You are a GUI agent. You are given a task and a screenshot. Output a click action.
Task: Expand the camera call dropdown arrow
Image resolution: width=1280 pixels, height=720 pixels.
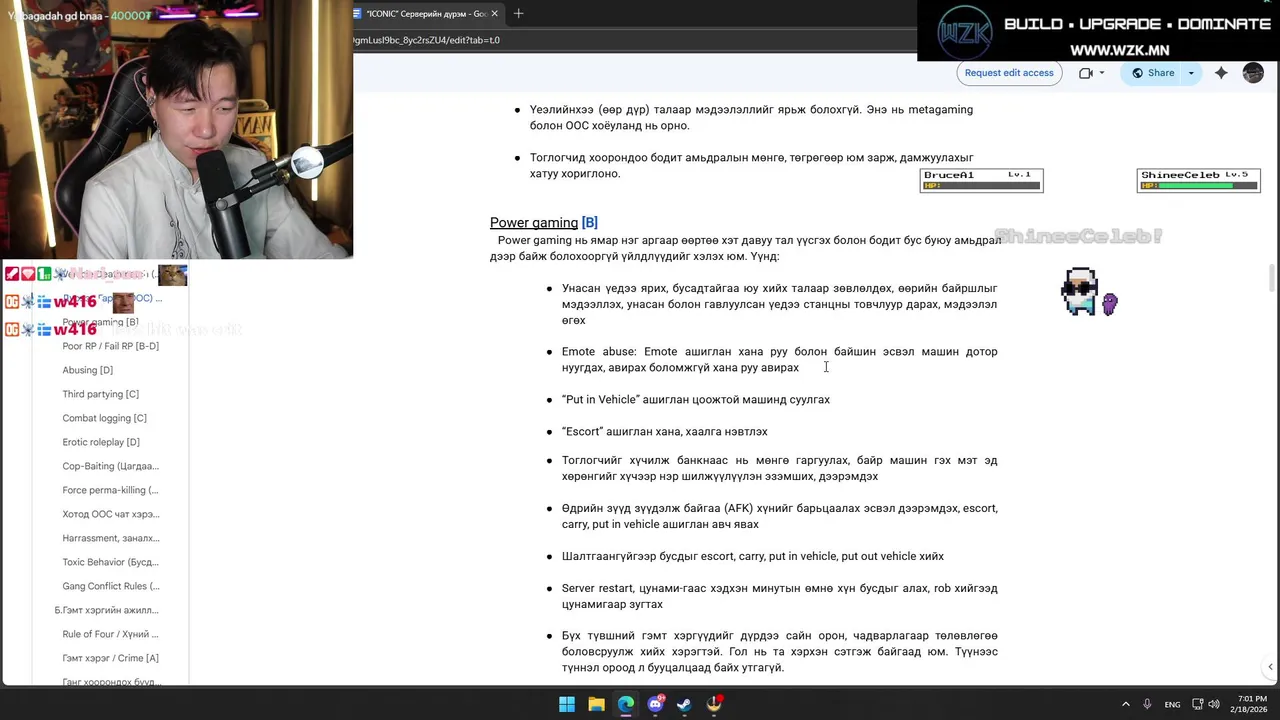click(1102, 73)
